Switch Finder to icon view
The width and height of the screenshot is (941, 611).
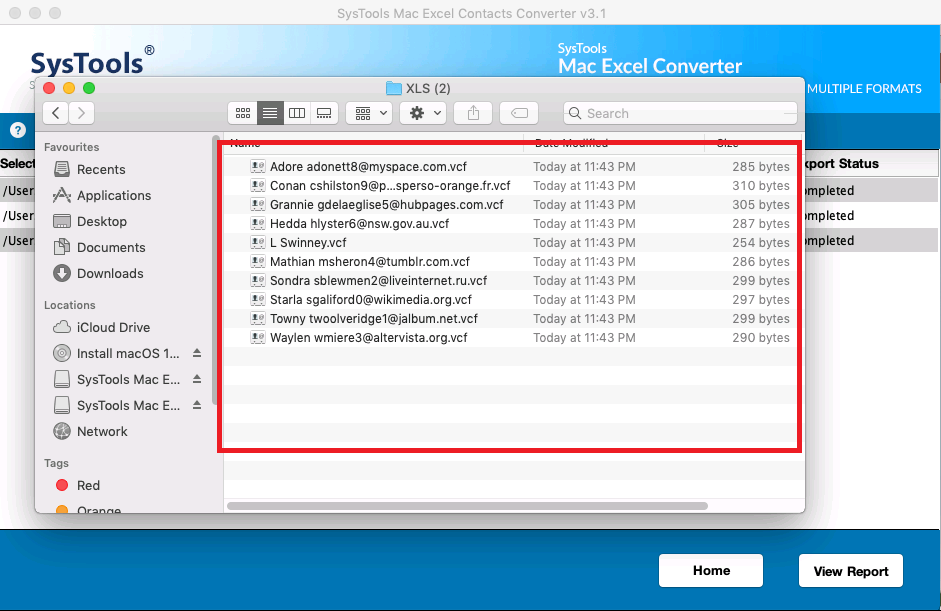243,113
